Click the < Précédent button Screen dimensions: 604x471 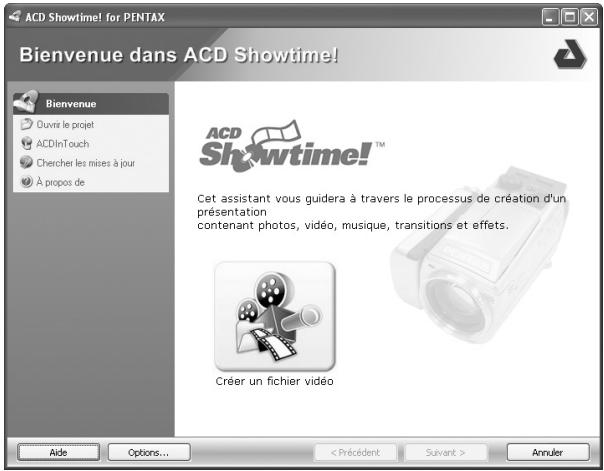coord(356,452)
